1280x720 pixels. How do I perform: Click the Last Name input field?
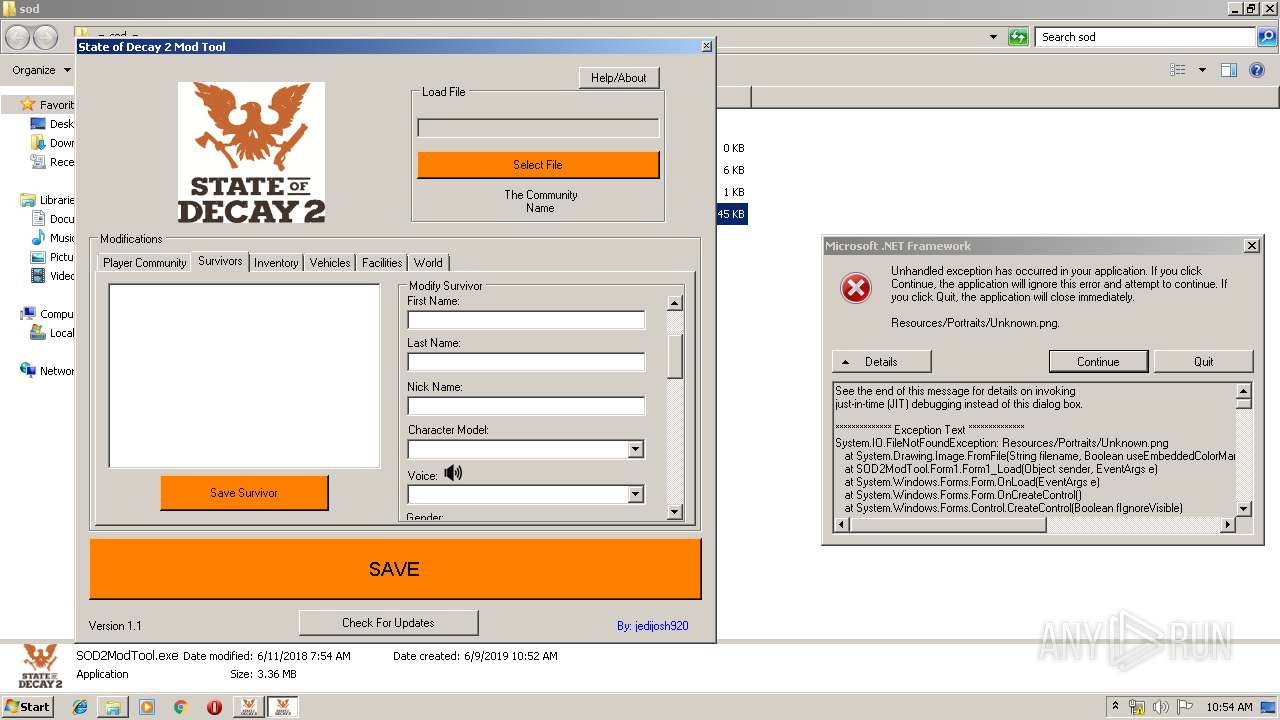[526, 362]
